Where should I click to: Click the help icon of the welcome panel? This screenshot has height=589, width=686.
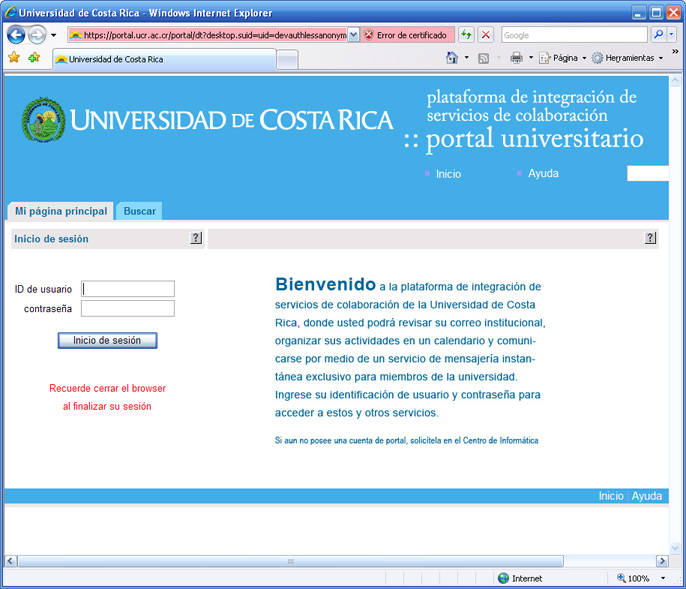[650, 238]
